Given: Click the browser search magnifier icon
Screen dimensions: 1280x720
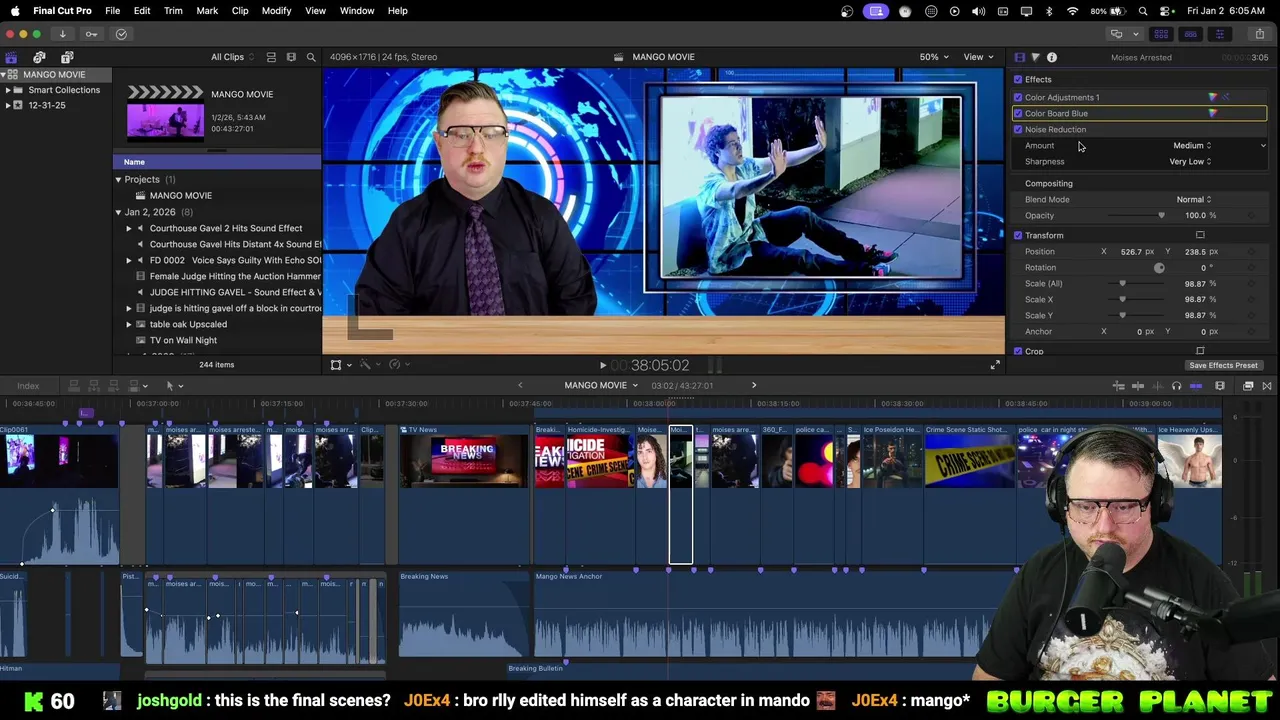Looking at the screenshot, I should (x=311, y=57).
